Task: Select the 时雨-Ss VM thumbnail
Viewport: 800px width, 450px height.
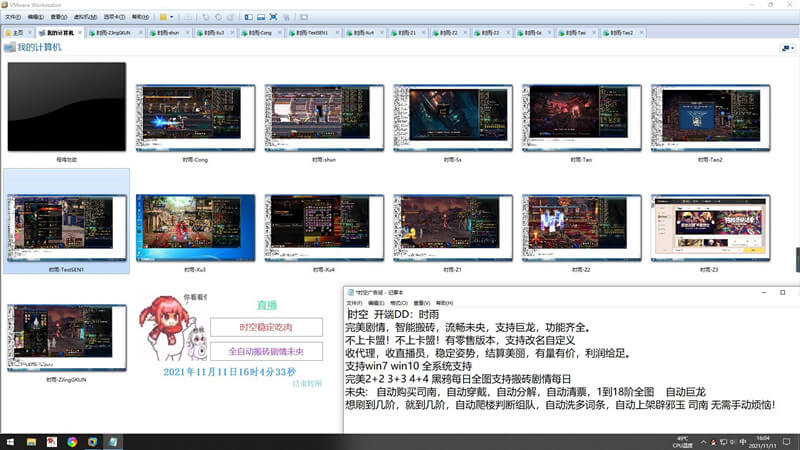Action: coord(453,118)
